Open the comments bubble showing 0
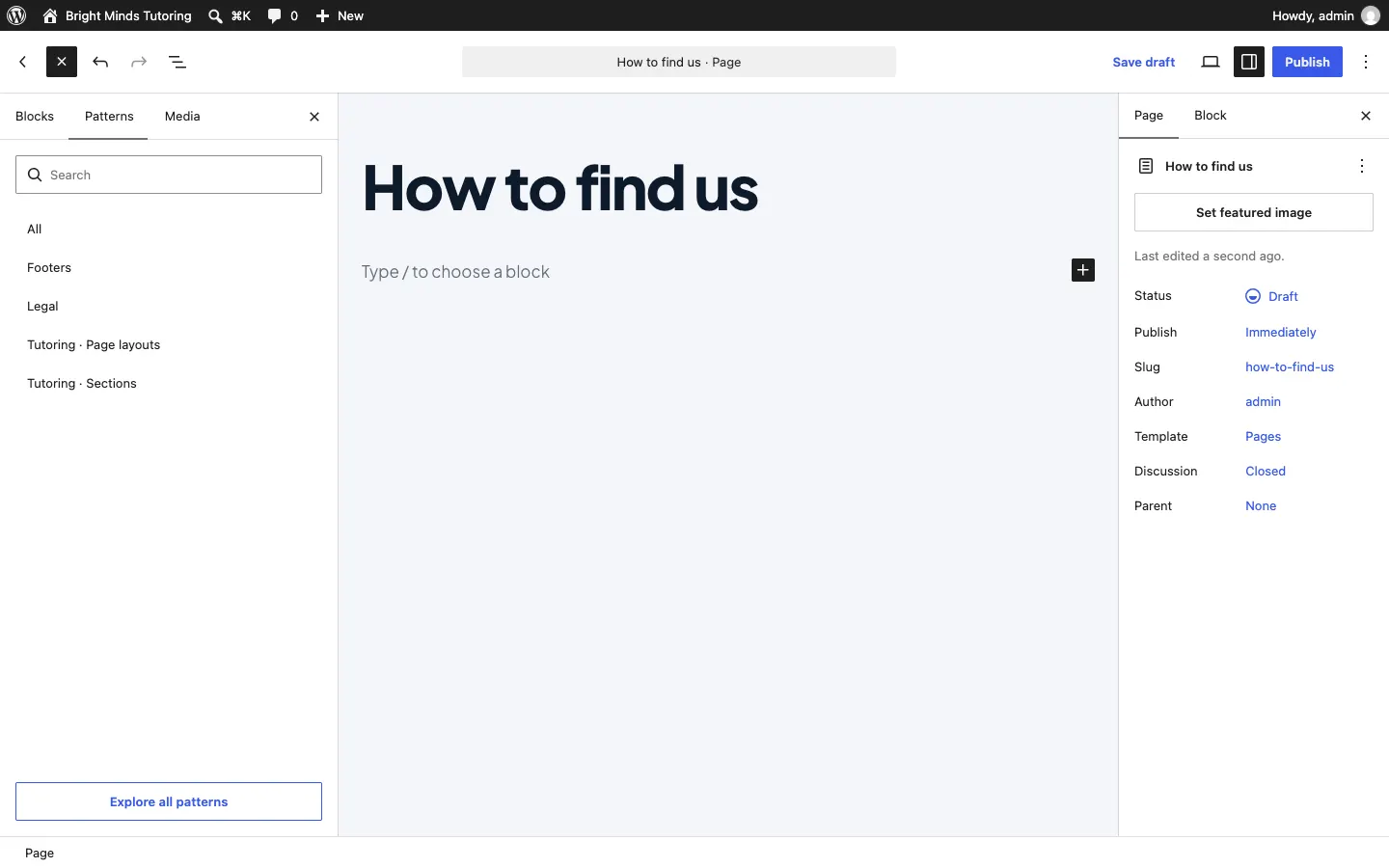Viewport: 1389px width, 868px height. pos(283,15)
